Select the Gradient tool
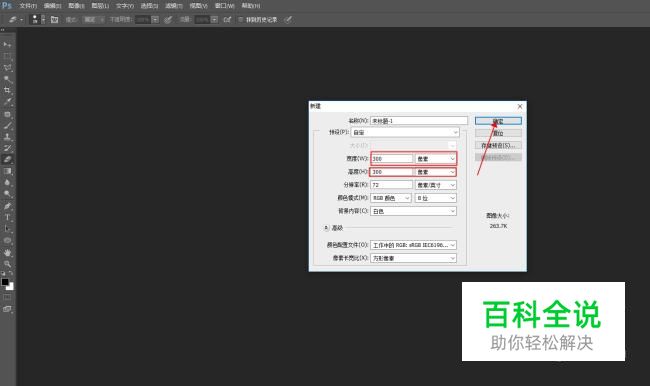The image size is (650, 386). pyautogui.click(x=7, y=171)
